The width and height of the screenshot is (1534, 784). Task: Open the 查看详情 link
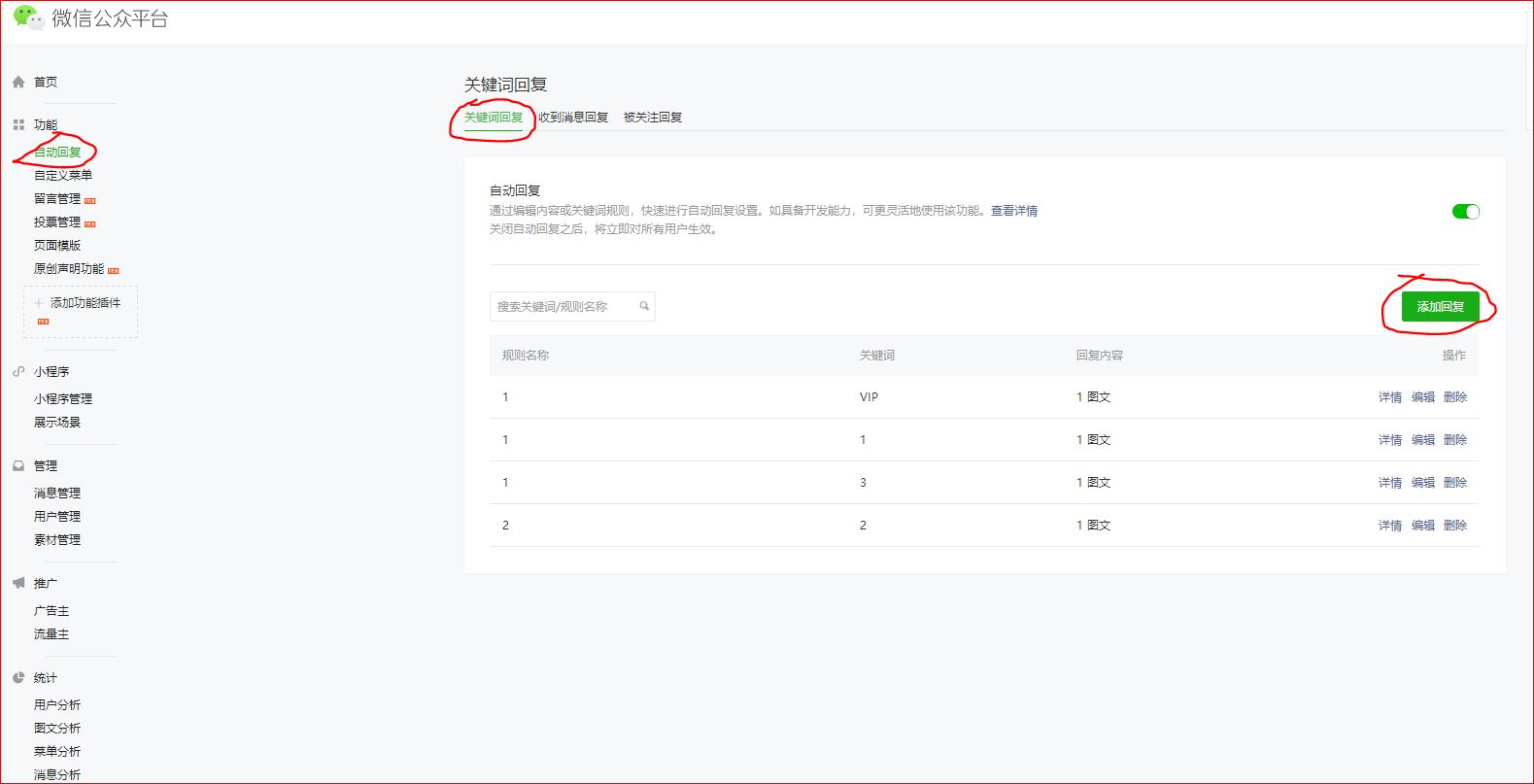pos(1014,211)
